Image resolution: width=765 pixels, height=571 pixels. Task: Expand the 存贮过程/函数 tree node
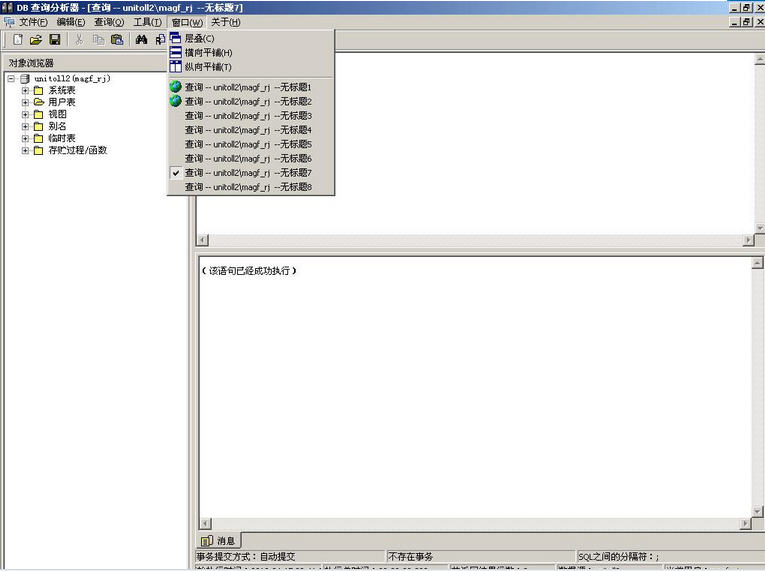(x=26, y=151)
